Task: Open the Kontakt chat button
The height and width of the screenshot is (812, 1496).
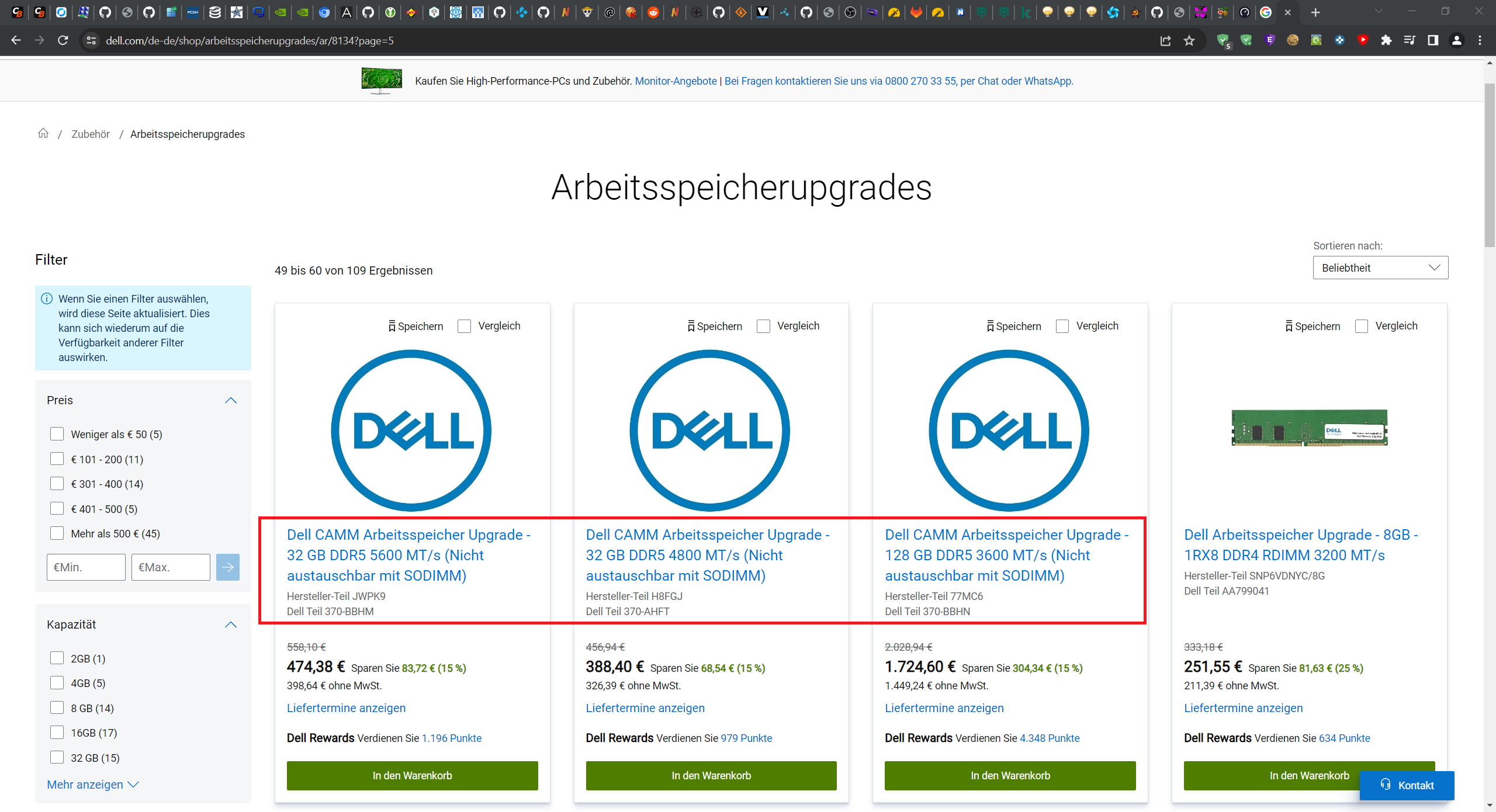Action: (x=1407, y=785)
